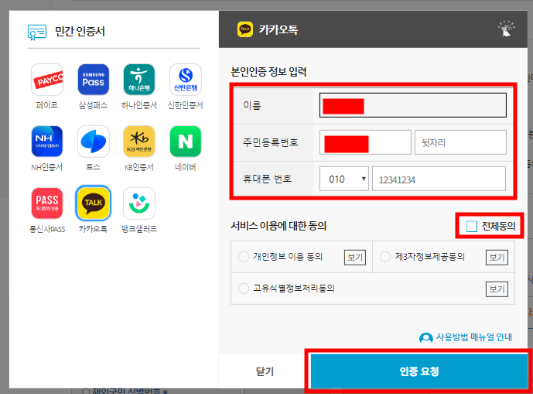Click the 뱅크샐러드 label text
Viewport: 533px width, 394px height.
click(x=139, y=229)
